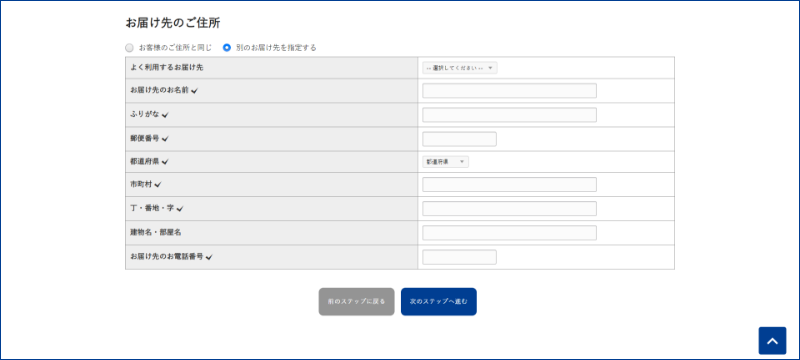Viewport: 800px width, 360px height.
Task: Focus the 丁・番地・字 address field
Action: click(509, 209)
